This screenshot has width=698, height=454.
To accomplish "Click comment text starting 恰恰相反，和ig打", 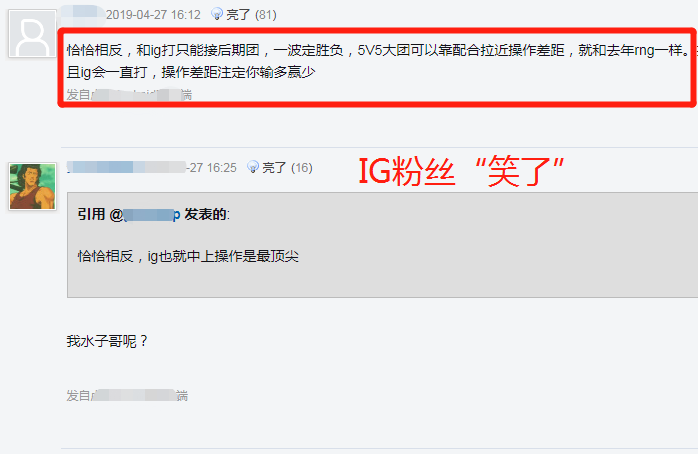I will pyautogui.click(x=377, y=50).
